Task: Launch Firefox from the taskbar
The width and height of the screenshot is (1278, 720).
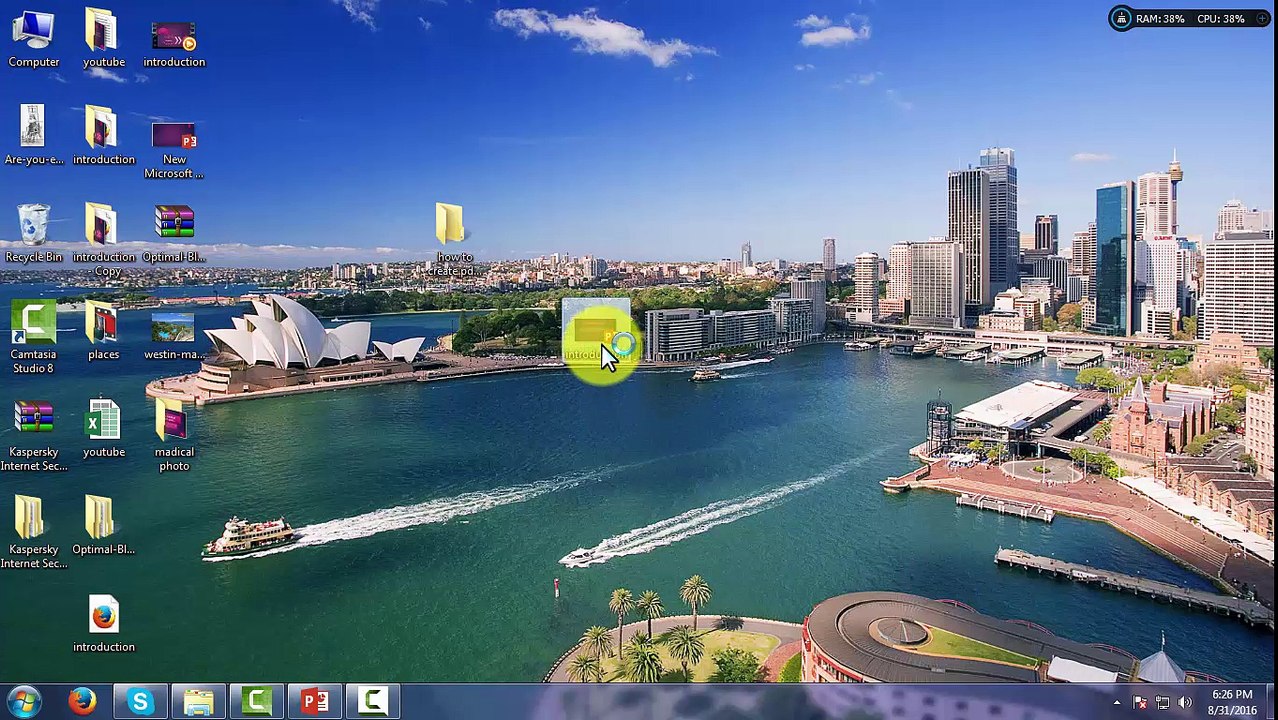Action: pos(82,701)
